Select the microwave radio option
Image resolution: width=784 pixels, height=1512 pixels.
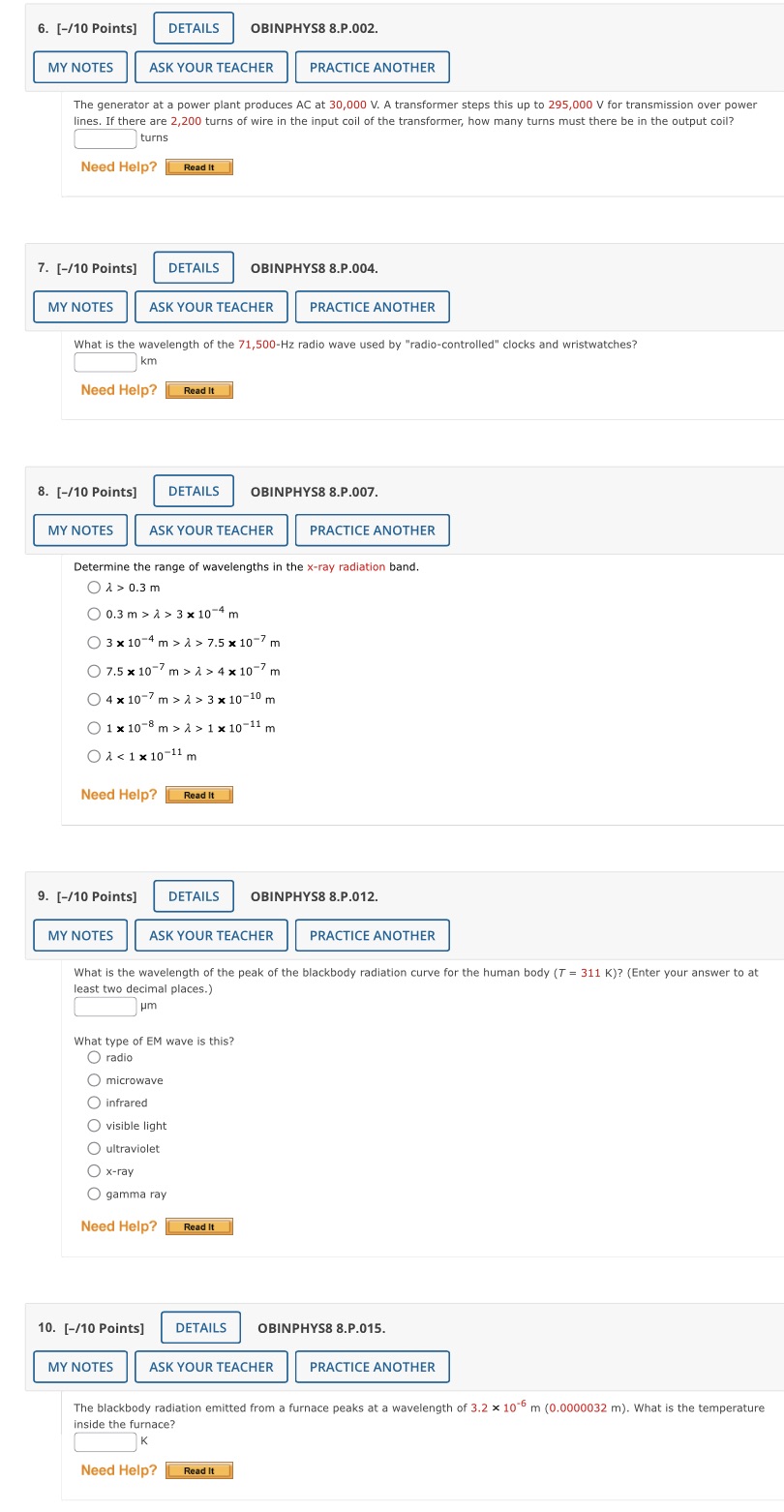[x=94, y=1080]
